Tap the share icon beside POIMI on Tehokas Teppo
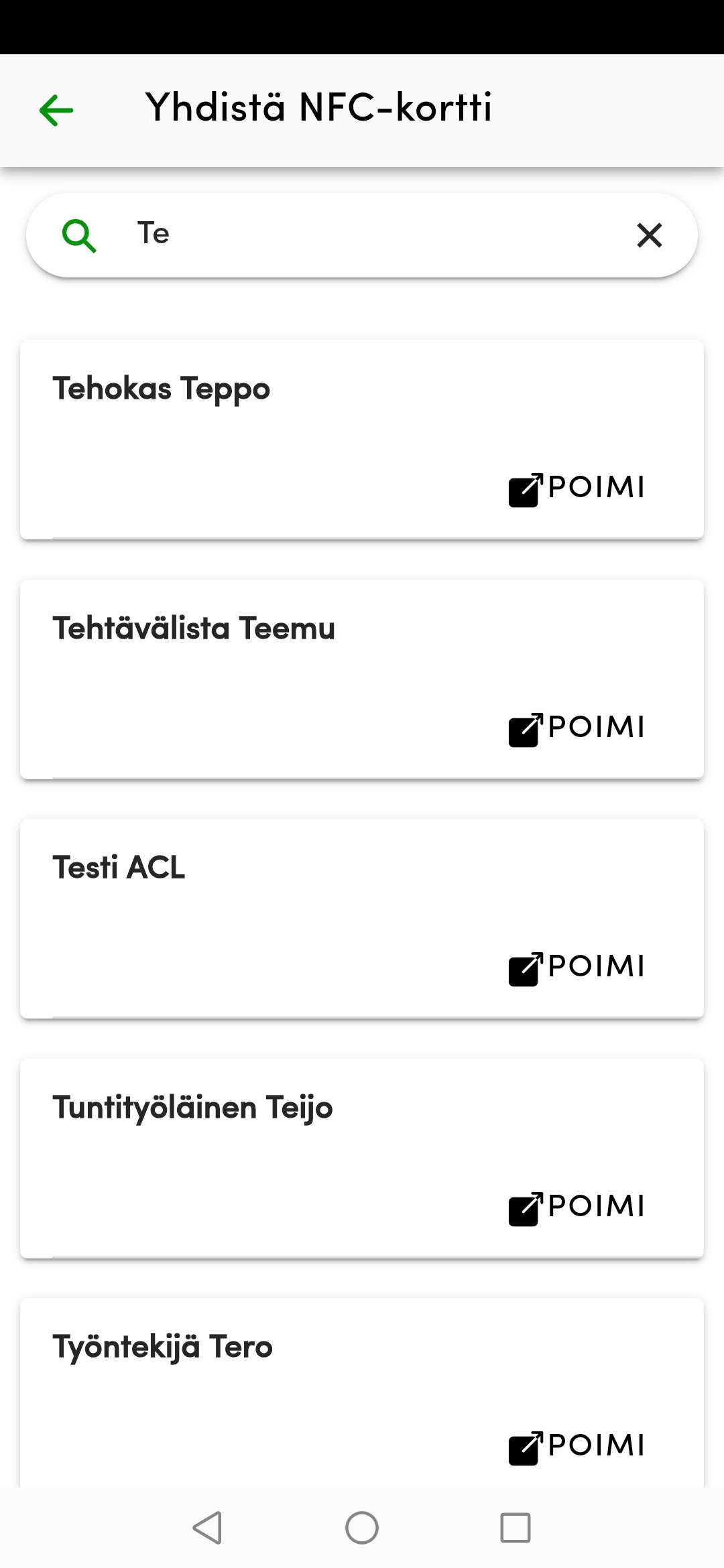The height and width of the screenshot is (1568, 724). [x=524, y=490]
